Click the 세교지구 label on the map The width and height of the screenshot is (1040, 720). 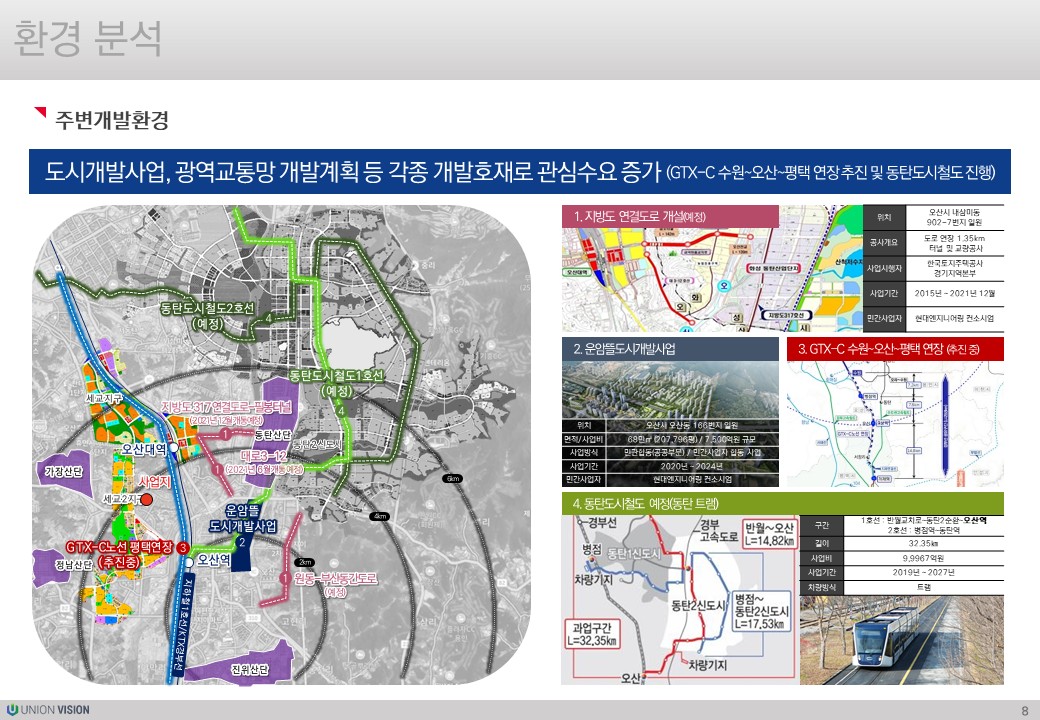coord(104,398)
